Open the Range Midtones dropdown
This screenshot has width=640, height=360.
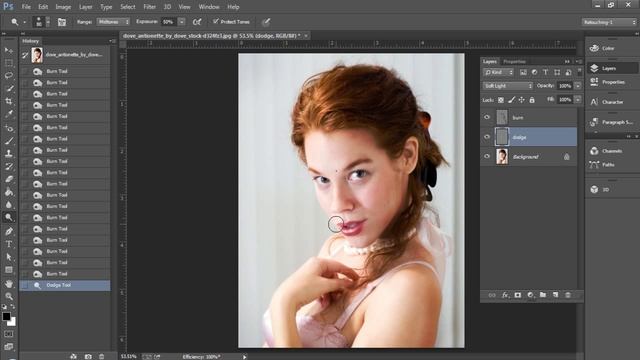113,22
